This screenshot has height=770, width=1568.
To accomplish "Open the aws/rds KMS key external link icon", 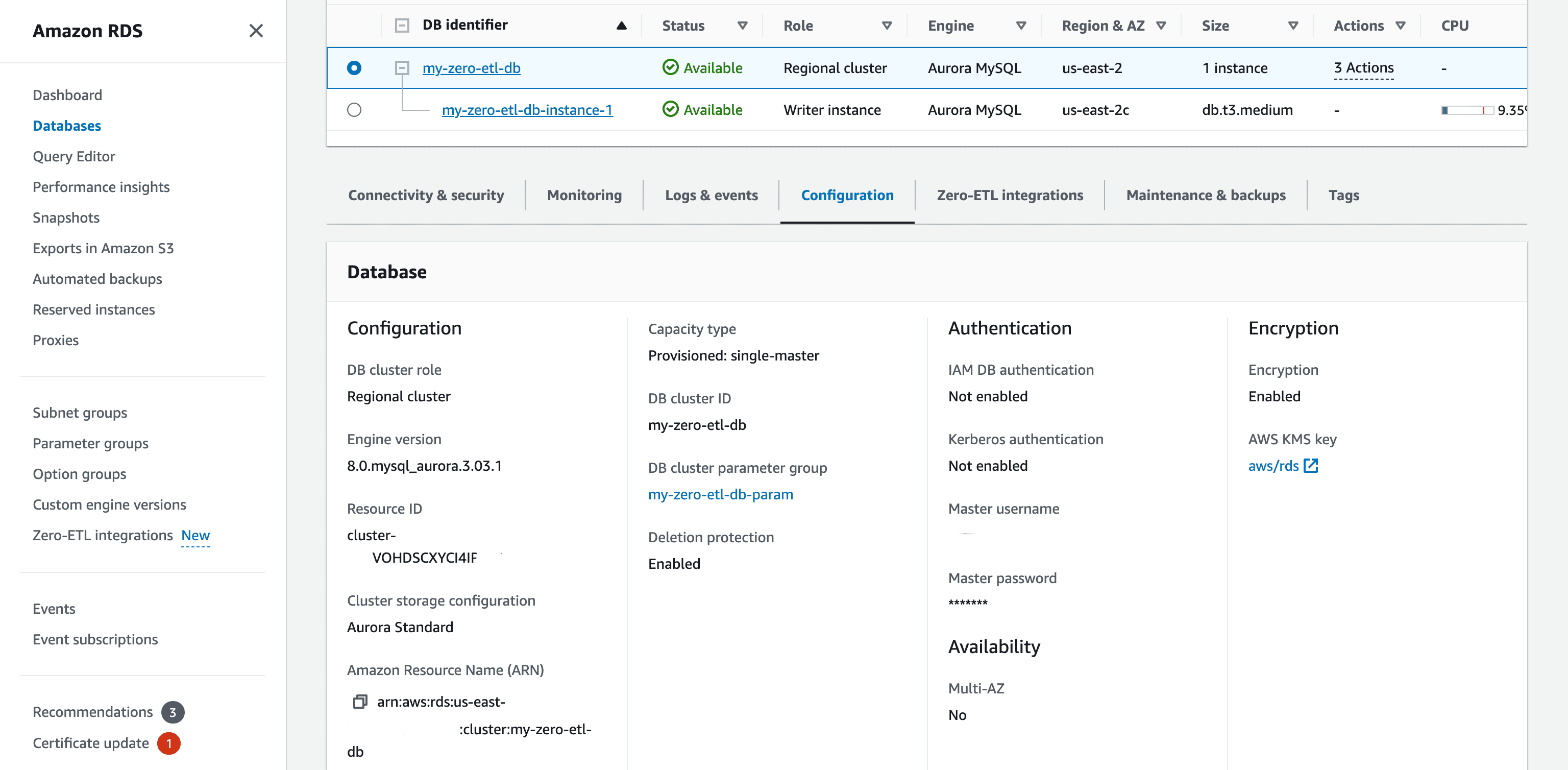I will click(x=1311, y=466).
